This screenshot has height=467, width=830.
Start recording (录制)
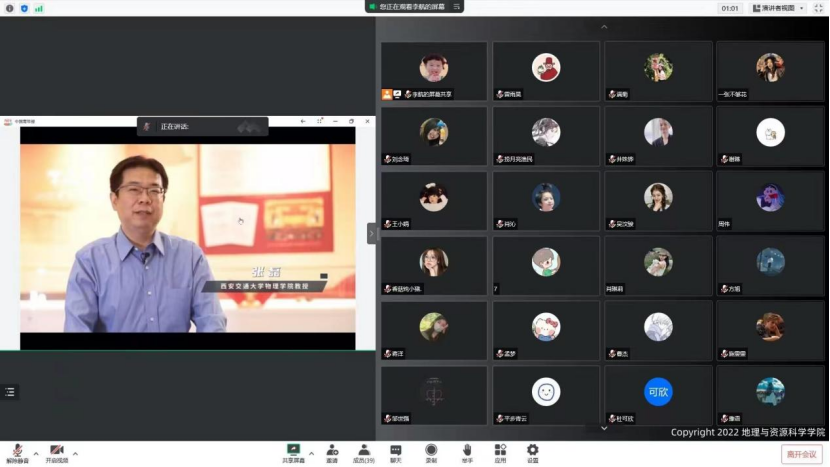431,454
